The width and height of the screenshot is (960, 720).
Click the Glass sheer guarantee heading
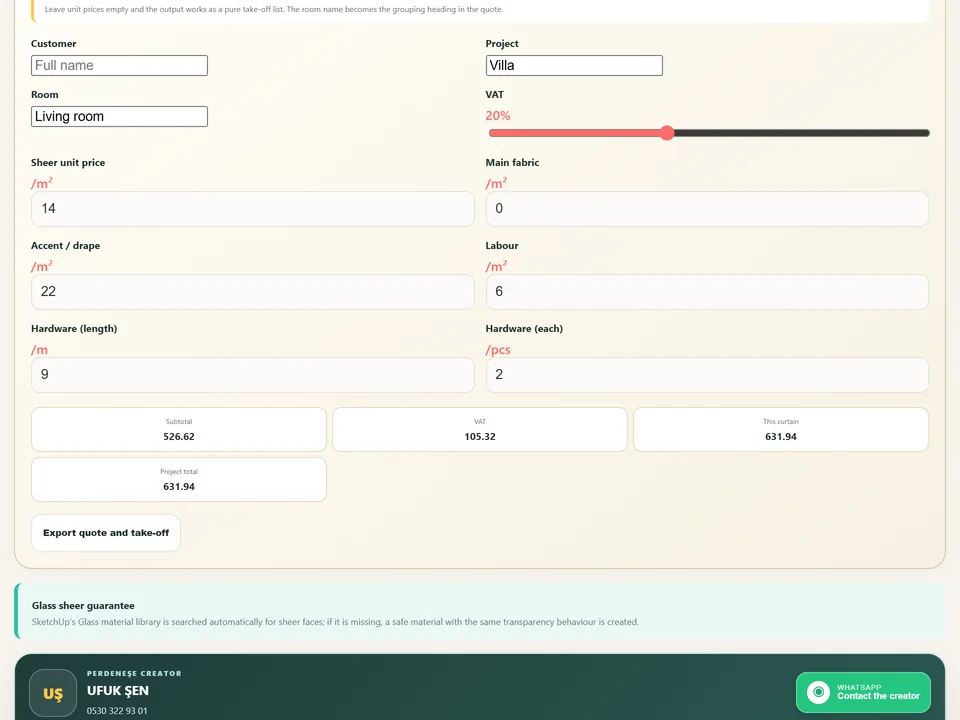(83, 606)
